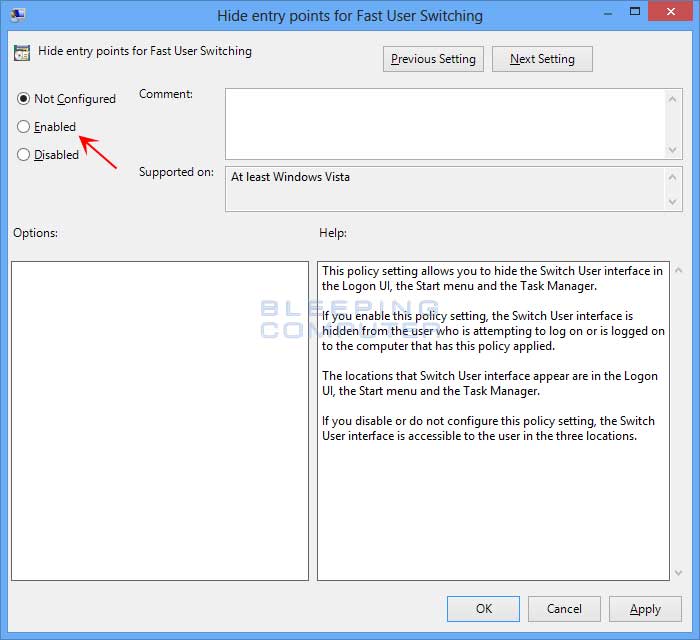Click the Help pane scroll down arrow
The height and width of the screenshot is (640, 700).
tap(679, 573)
